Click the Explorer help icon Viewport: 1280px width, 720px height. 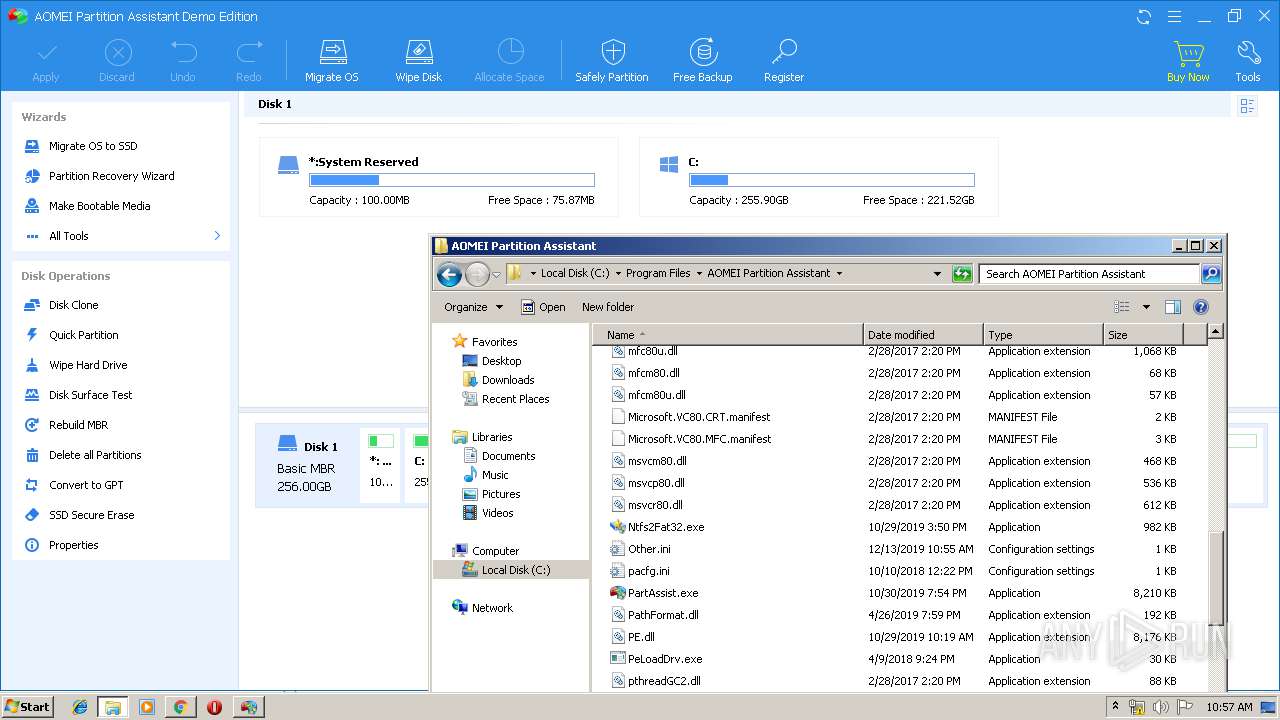(1201, 307)
